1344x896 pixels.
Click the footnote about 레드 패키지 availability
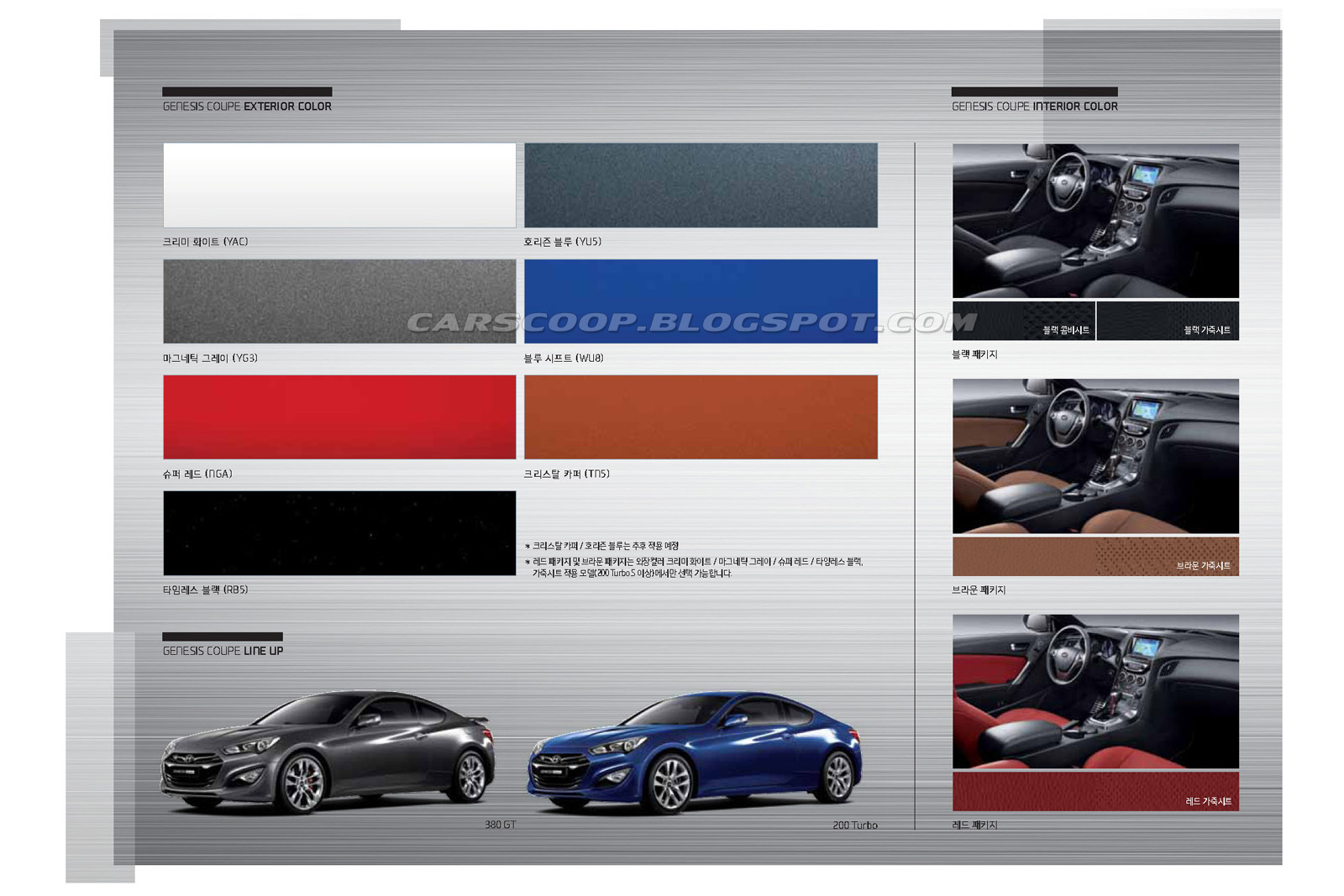coord(694,568)
